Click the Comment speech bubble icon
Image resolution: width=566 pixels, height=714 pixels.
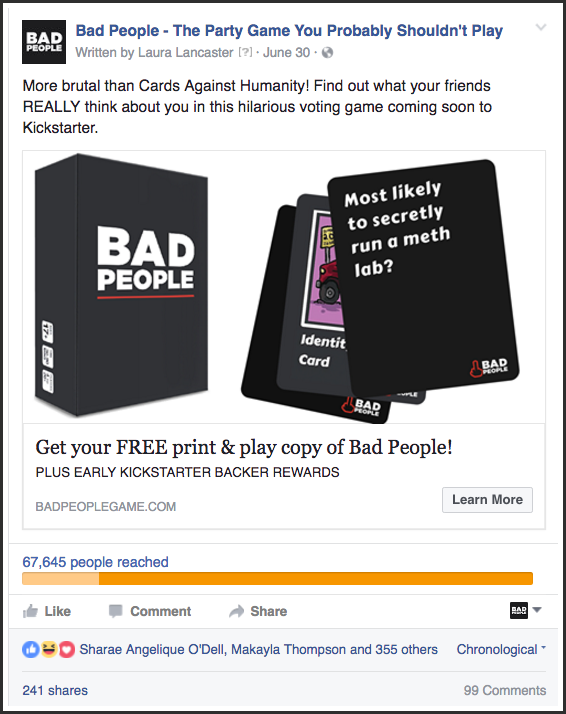pos(116,611)
